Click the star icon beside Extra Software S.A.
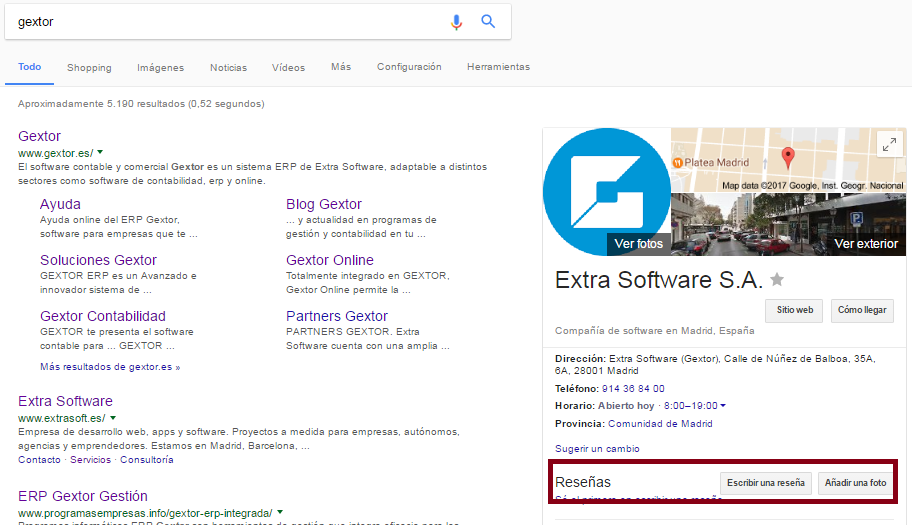912x525 pixels. pyautogui.click(x=777, y=280)
